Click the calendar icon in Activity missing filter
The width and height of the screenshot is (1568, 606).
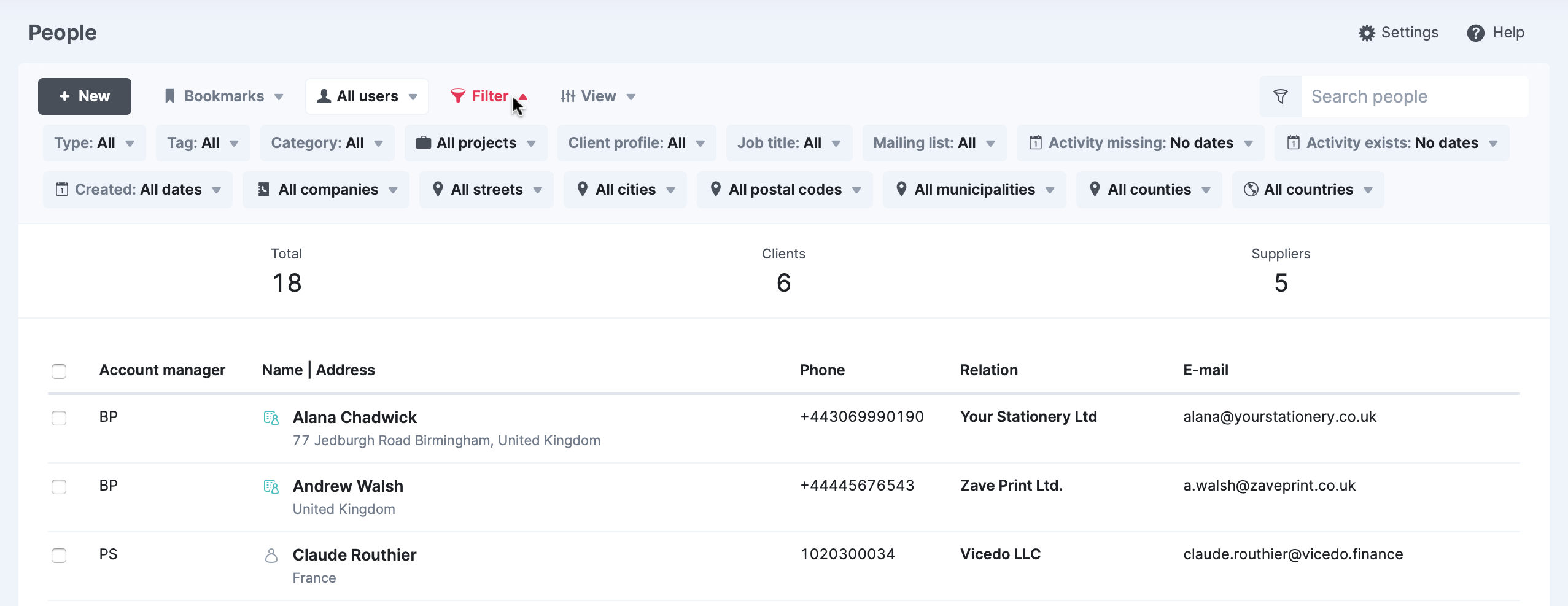click(x=1036, y=143)
